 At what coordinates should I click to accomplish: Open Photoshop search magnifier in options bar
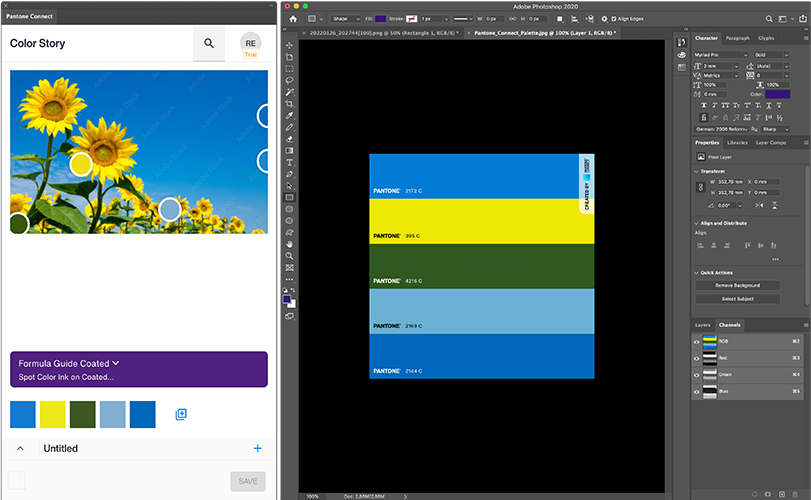click(x=769, y=19)
